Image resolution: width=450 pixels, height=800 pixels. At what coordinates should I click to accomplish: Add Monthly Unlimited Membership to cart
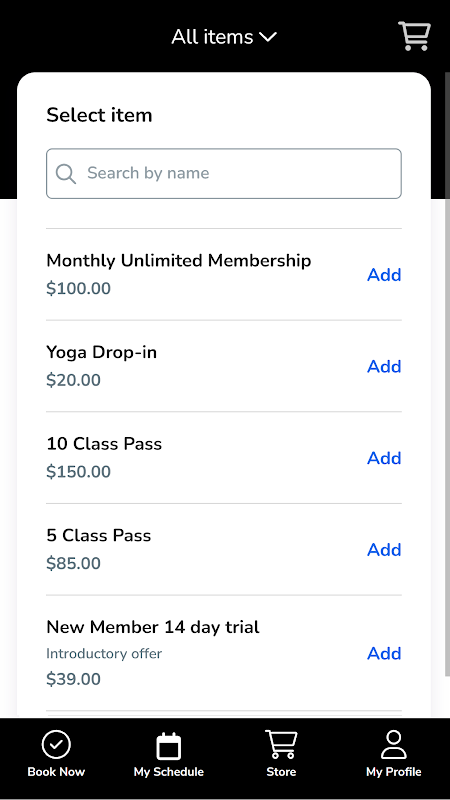pos(384,275)
